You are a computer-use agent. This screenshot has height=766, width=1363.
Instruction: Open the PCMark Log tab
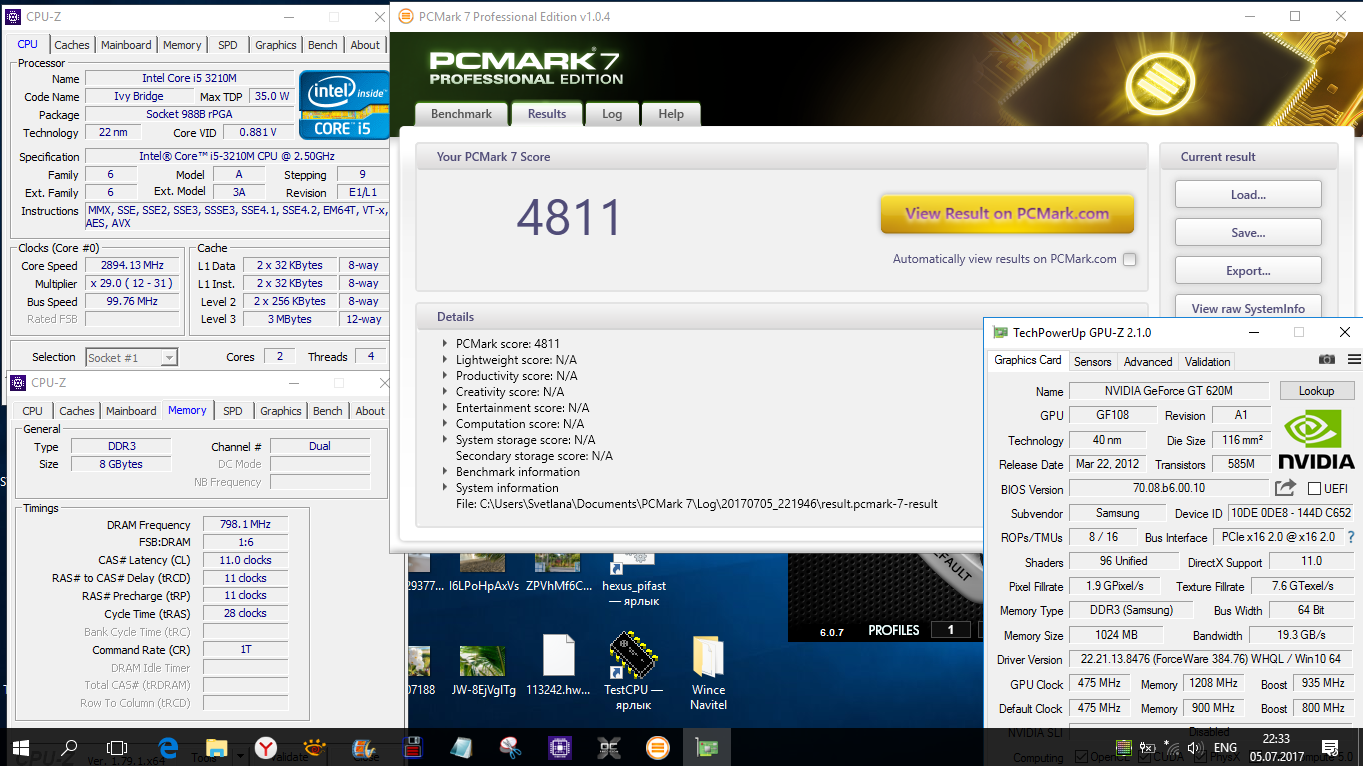click(612, 114)
